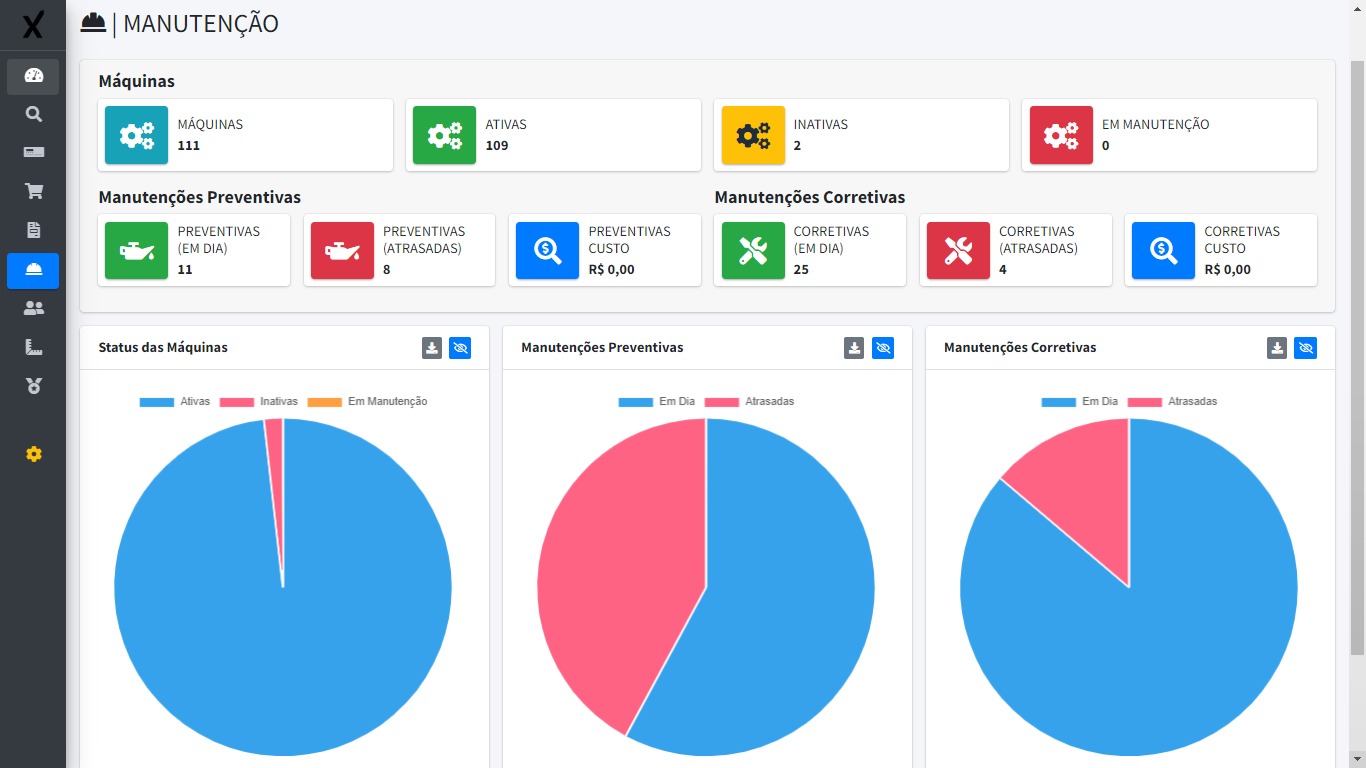Click the ruler measurement sidebar icon
Image resolution: width=1366 pixels, height=768 pixels.
[33, 347]
